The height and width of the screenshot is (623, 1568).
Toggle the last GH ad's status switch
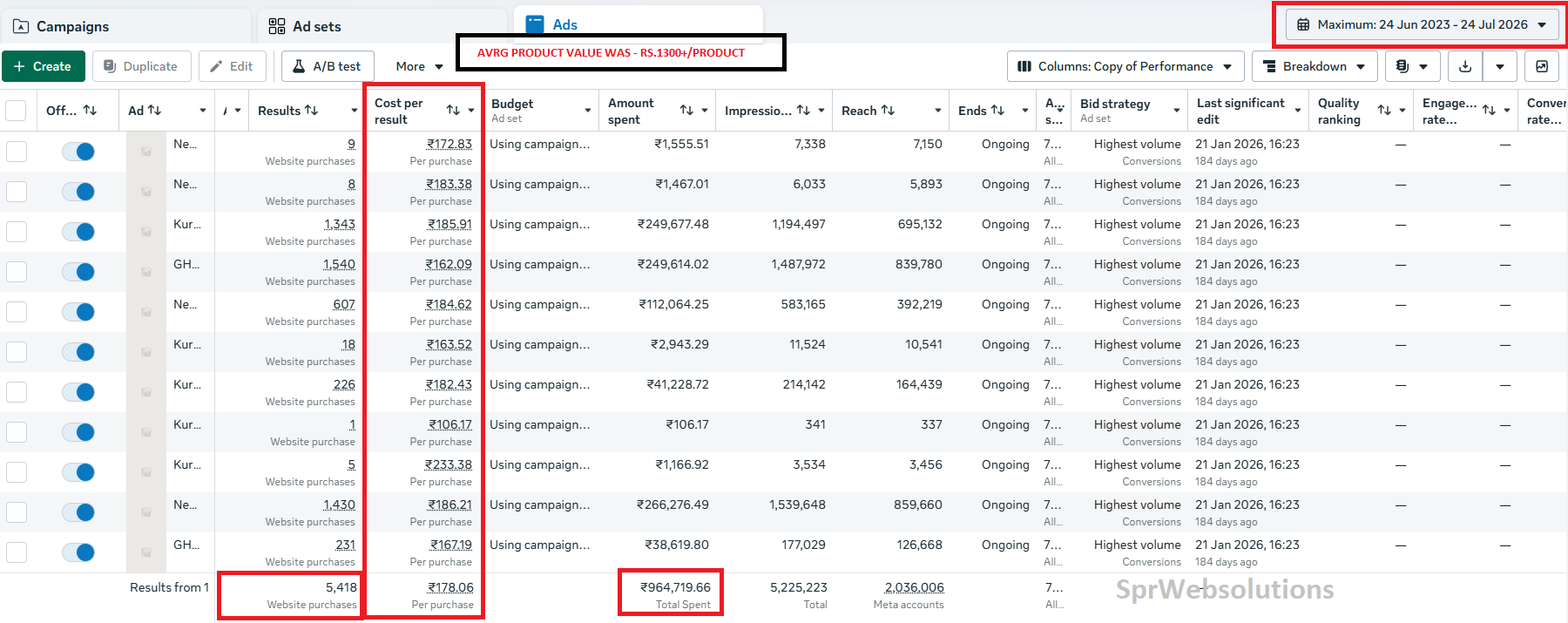pos(78,552)
